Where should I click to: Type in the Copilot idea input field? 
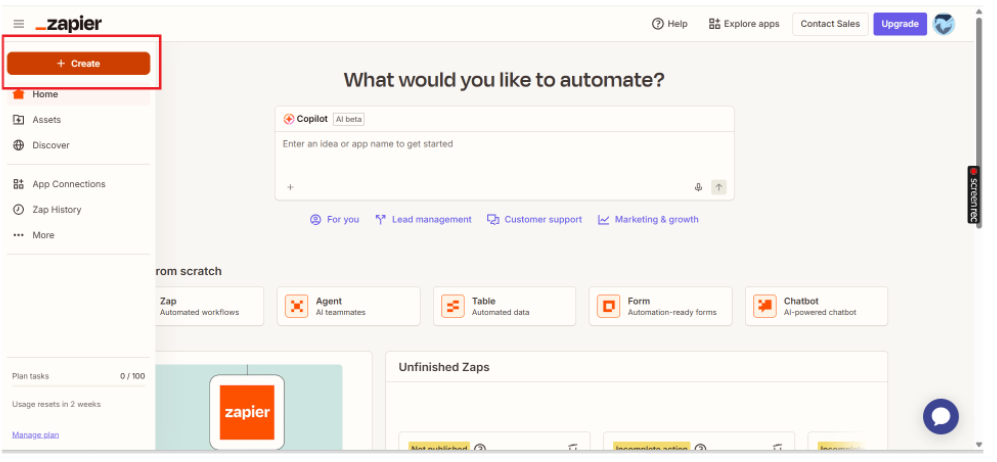504,144
